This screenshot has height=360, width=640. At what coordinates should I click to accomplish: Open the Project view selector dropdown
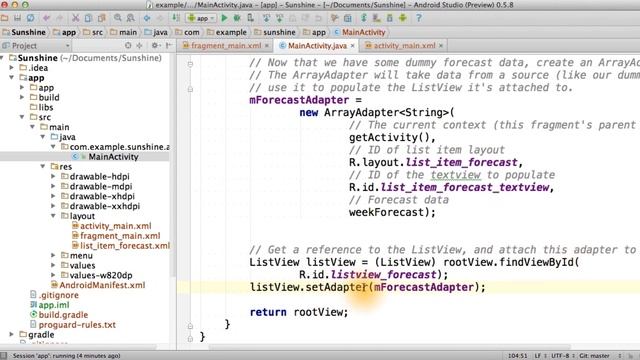(x=36, y=46)
